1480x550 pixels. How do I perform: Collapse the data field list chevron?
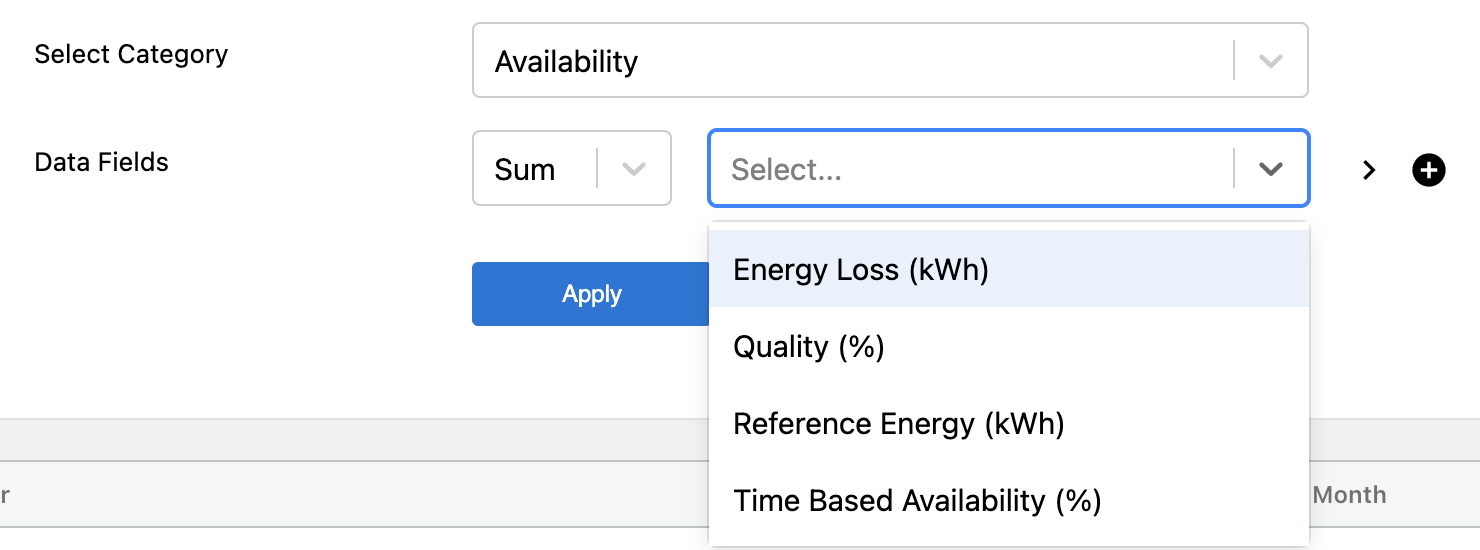1270,169
